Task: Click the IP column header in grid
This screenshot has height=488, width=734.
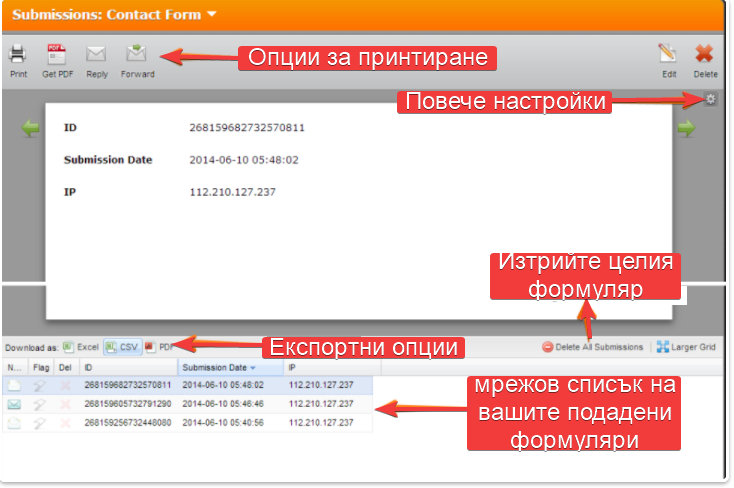Action: 332,368
